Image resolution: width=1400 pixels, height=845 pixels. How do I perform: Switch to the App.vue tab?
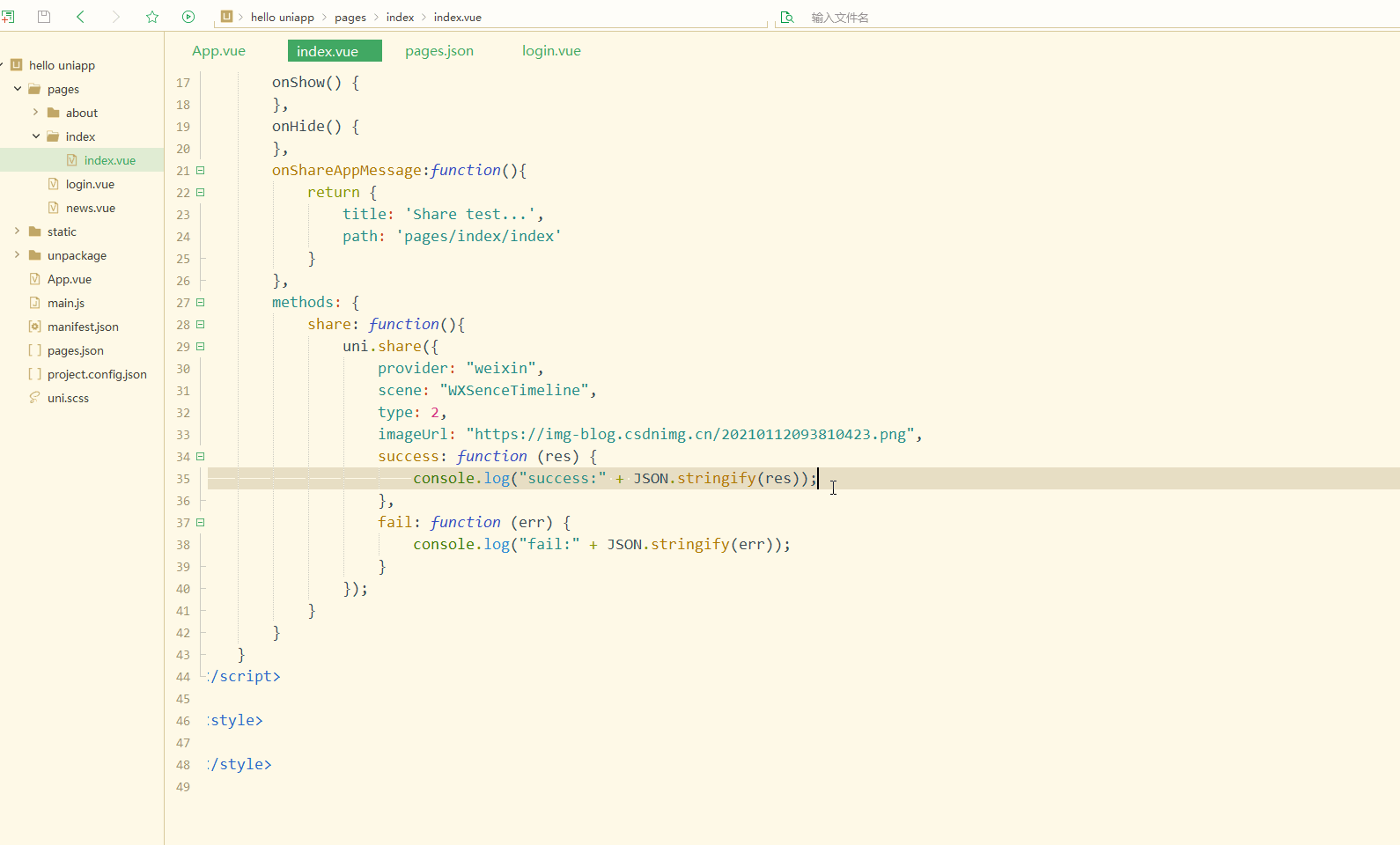click(219, 51)
